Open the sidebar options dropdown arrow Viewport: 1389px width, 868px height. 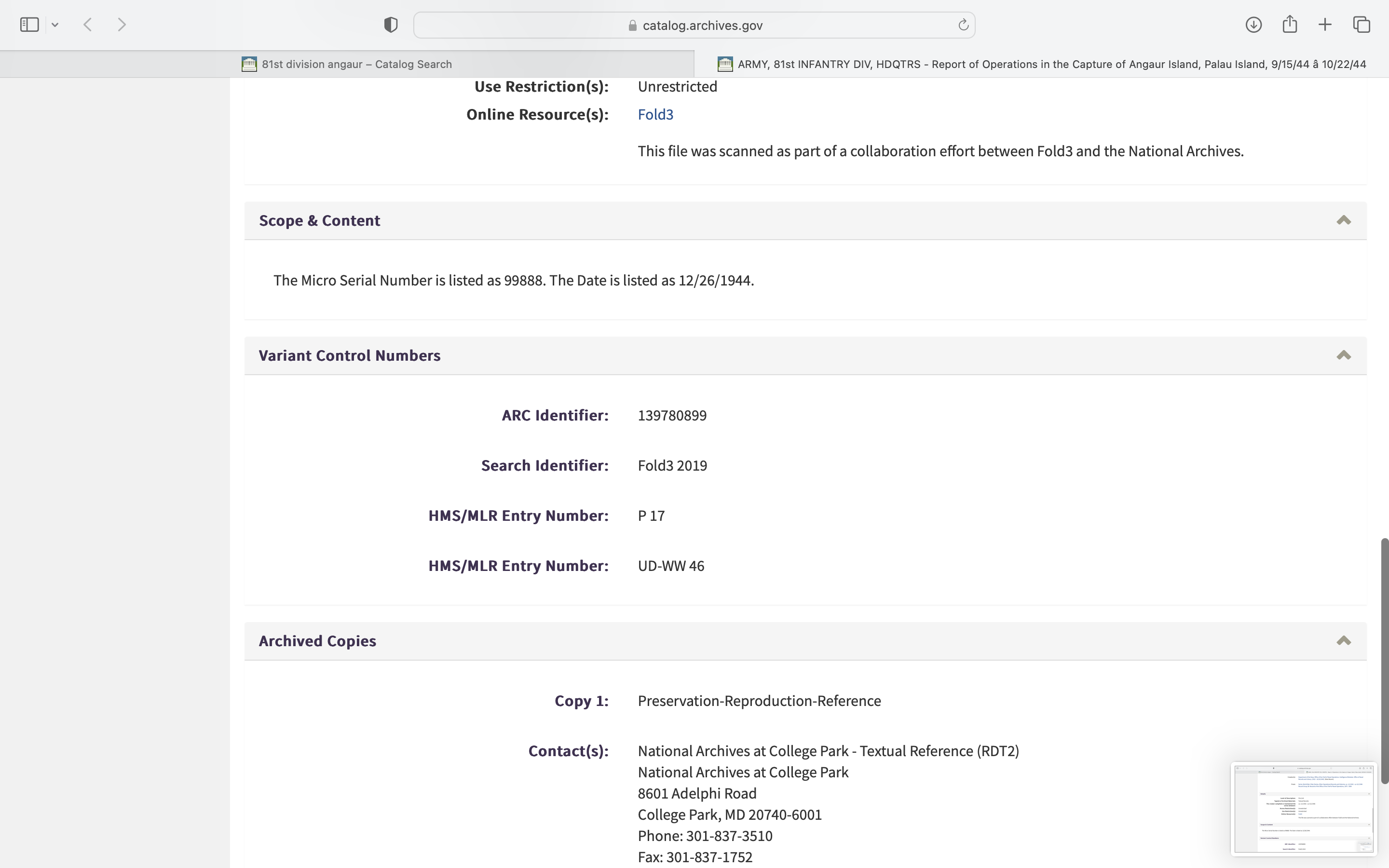click(x=55, y=25)
